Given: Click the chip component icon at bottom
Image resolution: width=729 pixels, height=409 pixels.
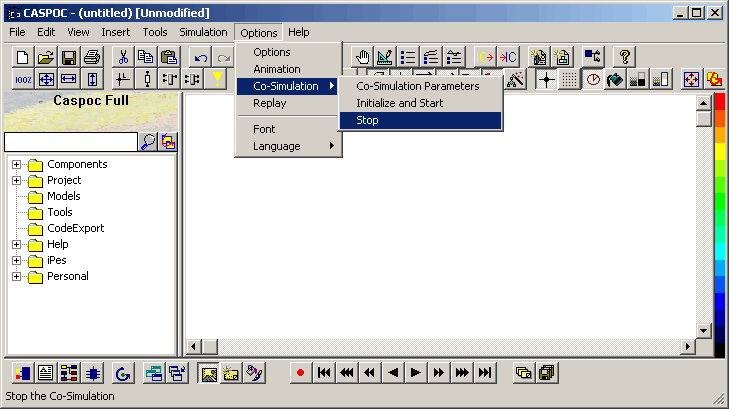Looking at the screenshot, I should click(x=93, y=373).
